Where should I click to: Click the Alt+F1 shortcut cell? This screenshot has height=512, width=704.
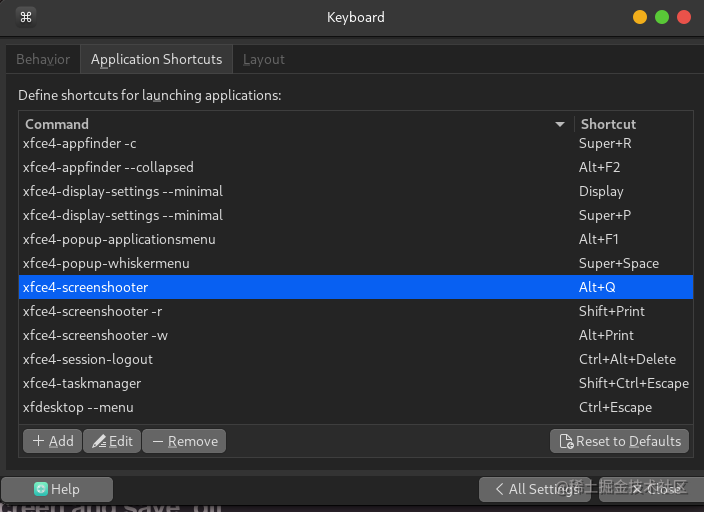(x=598, y=239)
